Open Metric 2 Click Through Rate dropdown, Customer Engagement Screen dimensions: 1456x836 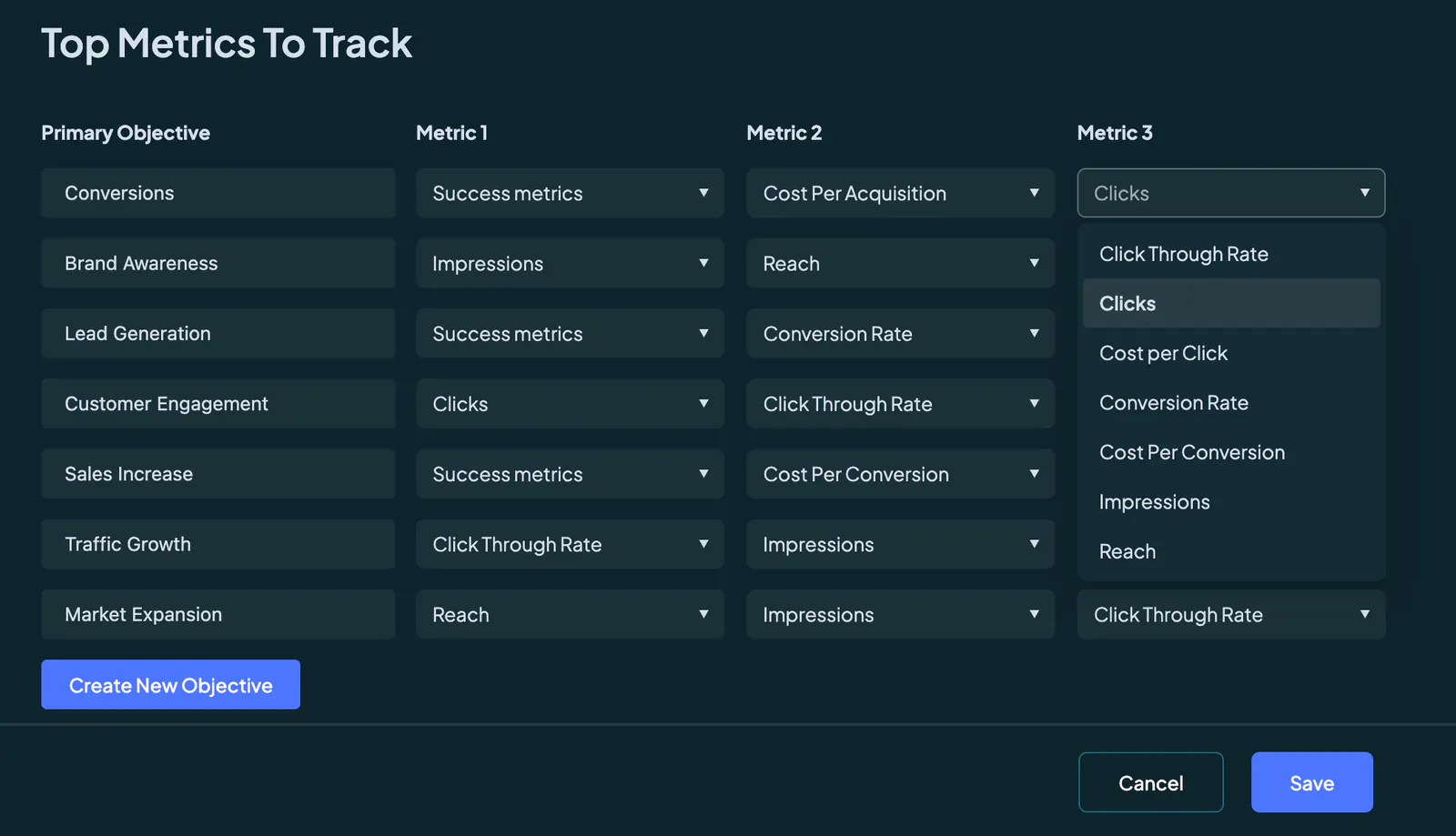point(900,403)
